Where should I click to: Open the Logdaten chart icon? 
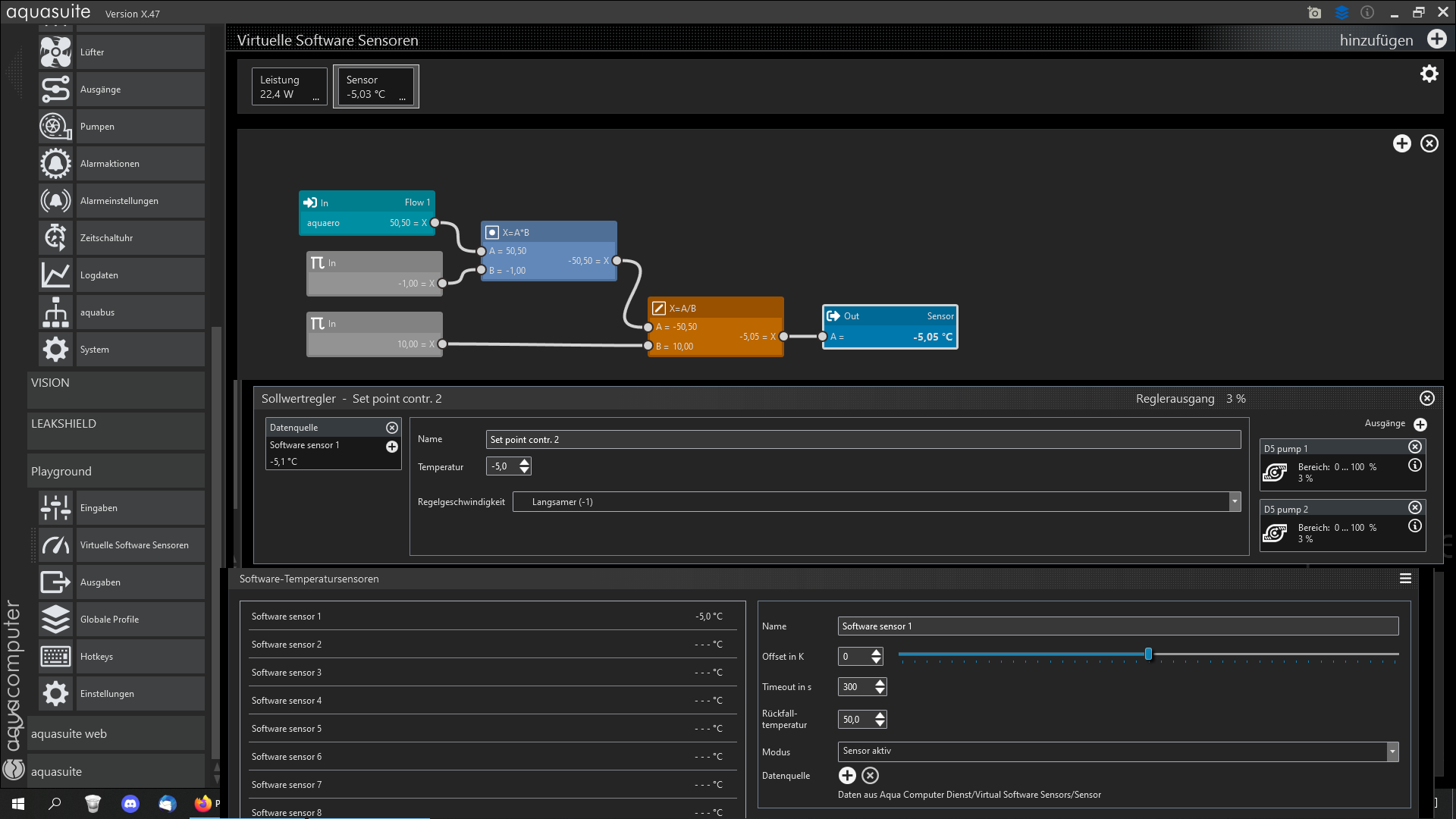55,275
